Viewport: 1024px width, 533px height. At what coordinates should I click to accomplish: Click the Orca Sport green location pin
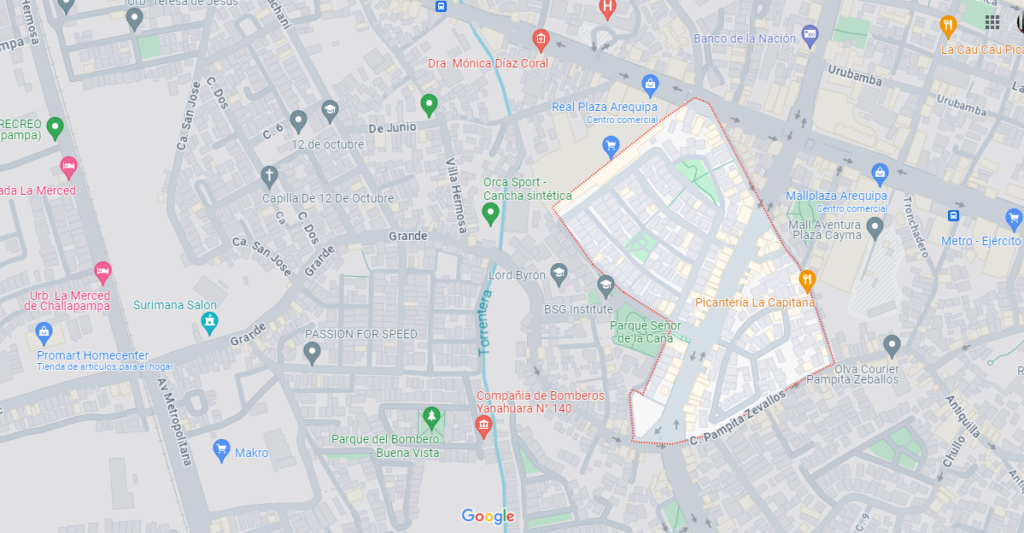[x=490, y=214]
